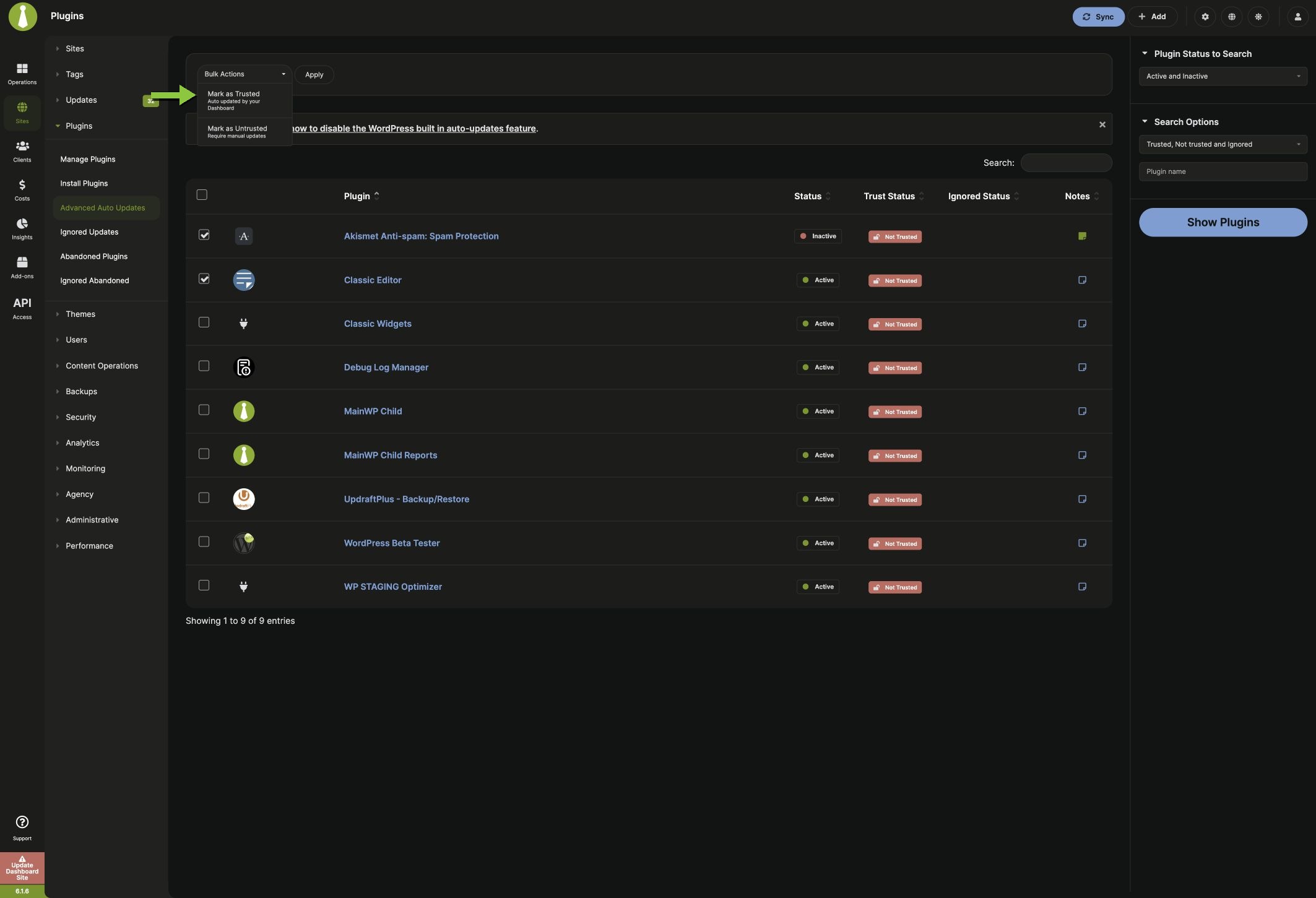Choose Mark as Trusted bulk action

point(245,100)
